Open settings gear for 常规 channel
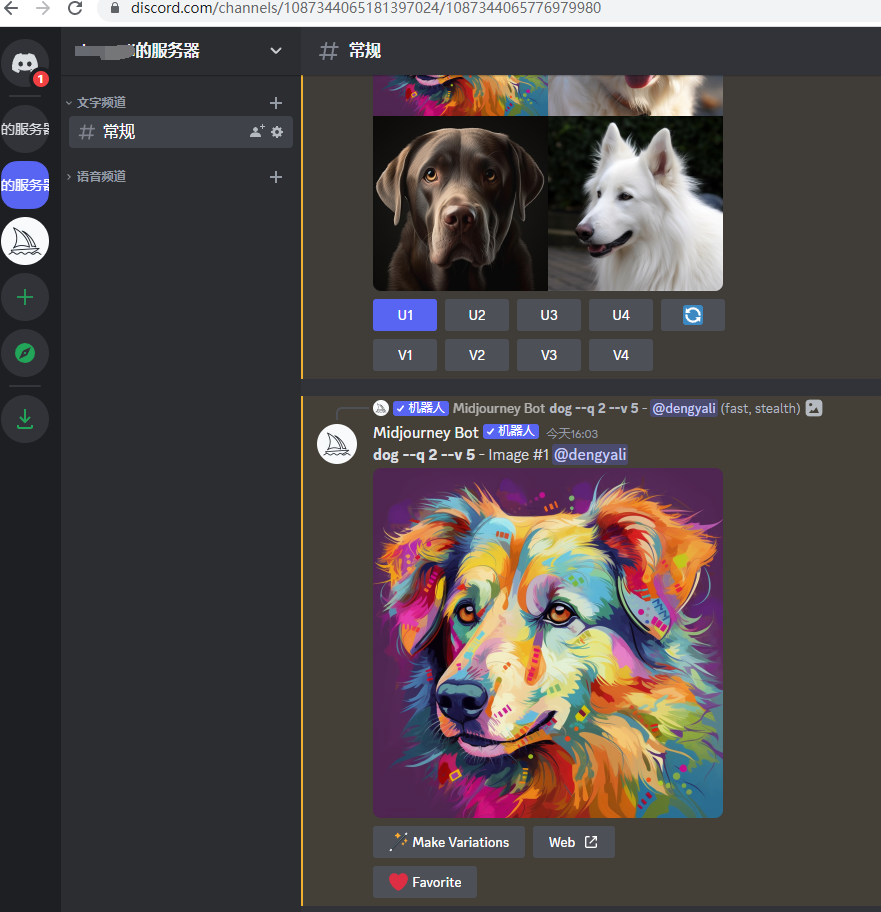Image resolution: width=881 pixels, height=912 pixels. [x=277, y=132]
